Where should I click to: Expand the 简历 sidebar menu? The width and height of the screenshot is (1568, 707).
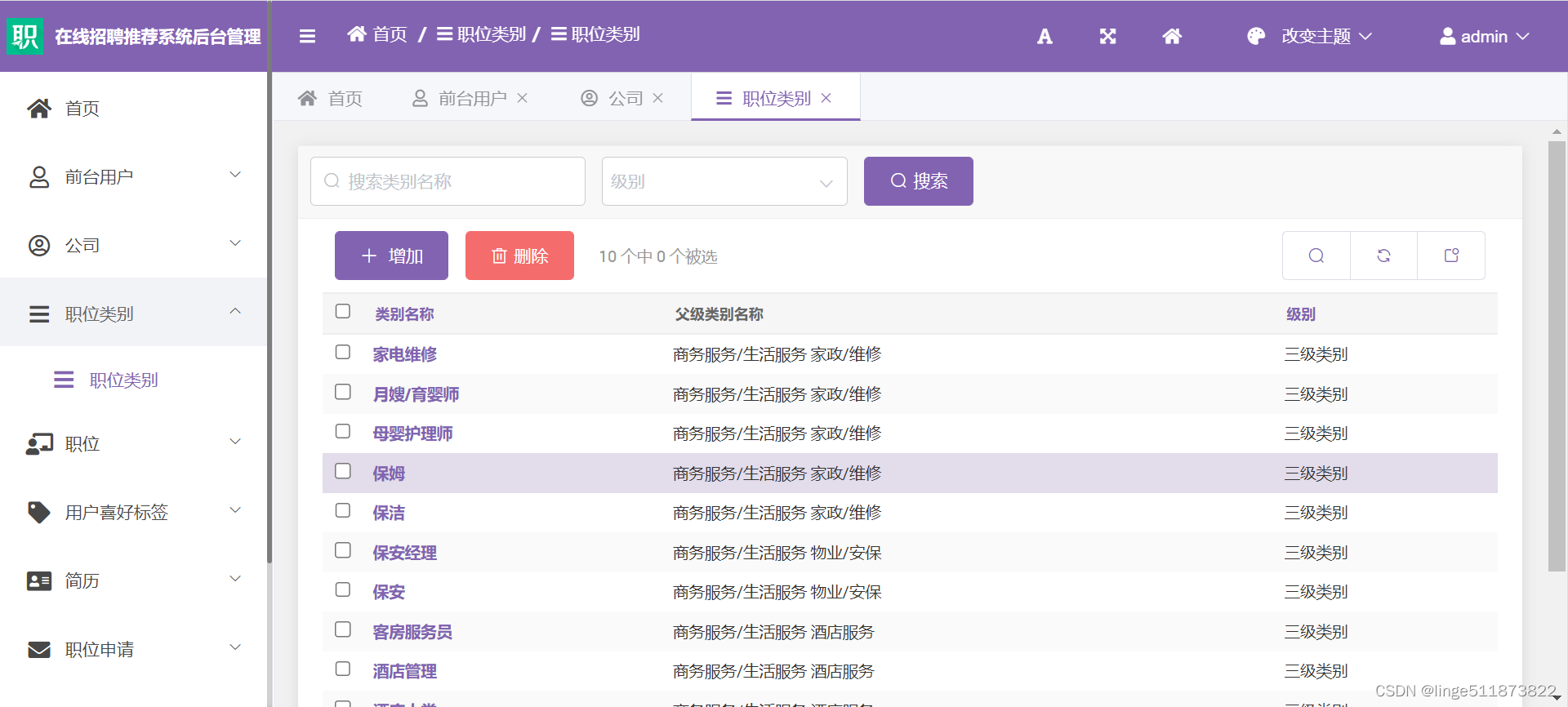[235, 579]
